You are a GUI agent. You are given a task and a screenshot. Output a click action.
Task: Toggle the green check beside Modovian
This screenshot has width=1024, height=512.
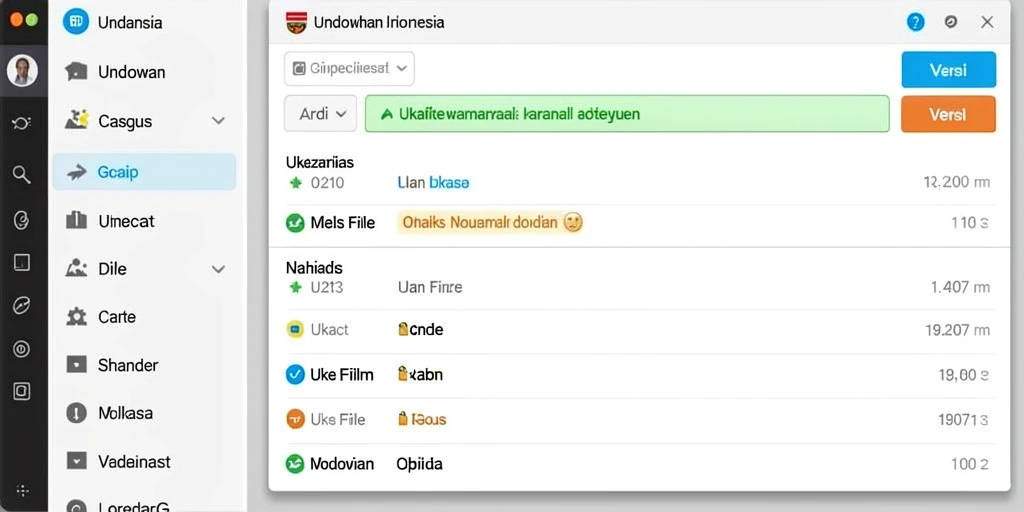(x=295, y=464)
